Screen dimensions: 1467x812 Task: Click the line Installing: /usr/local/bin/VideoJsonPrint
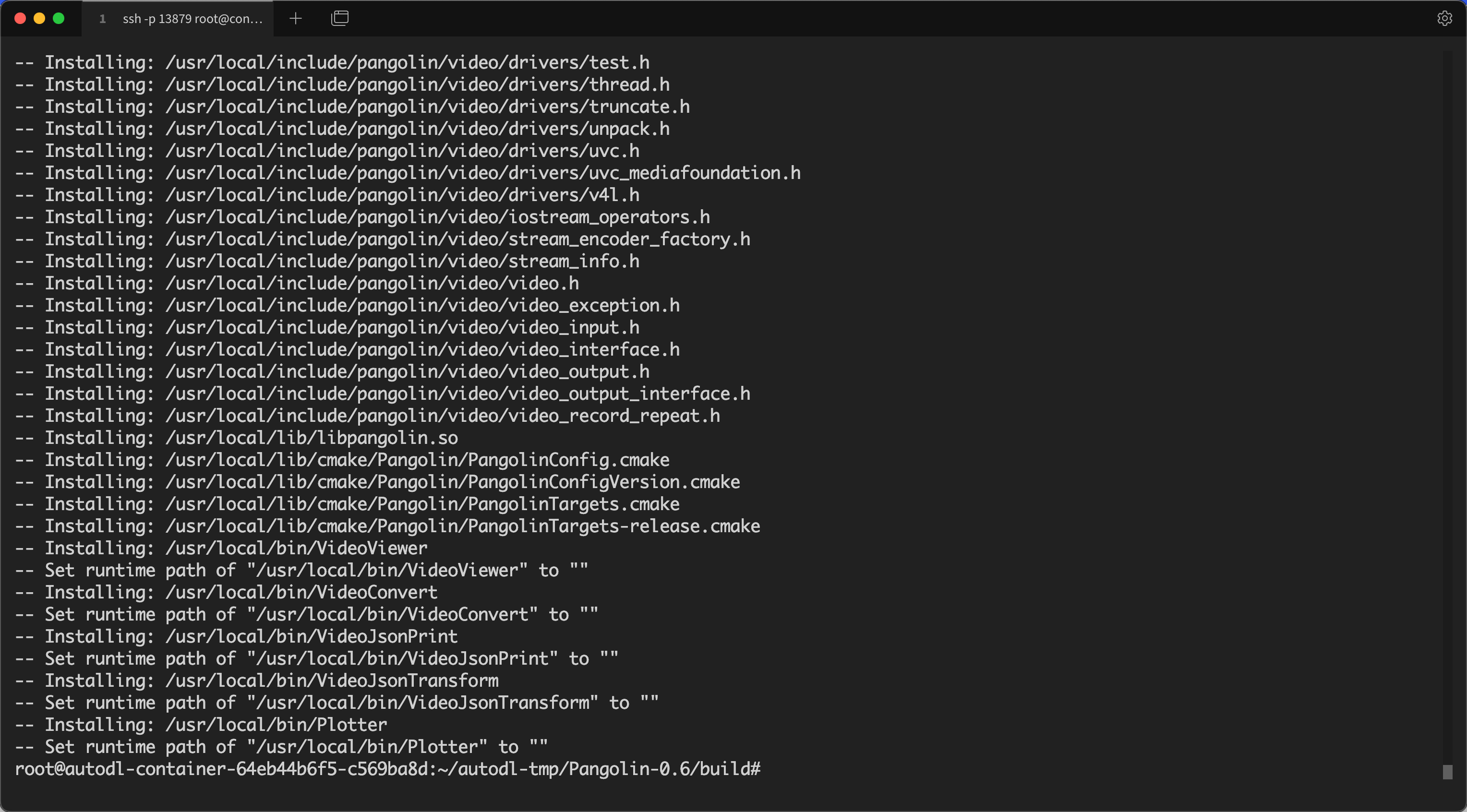(x=236, y=637)
